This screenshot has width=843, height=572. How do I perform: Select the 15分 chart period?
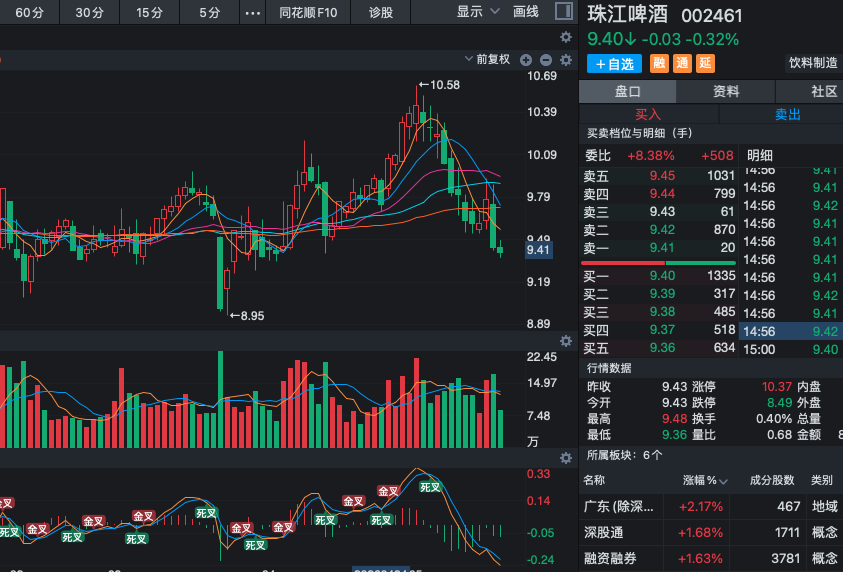[x=149, y=12]
